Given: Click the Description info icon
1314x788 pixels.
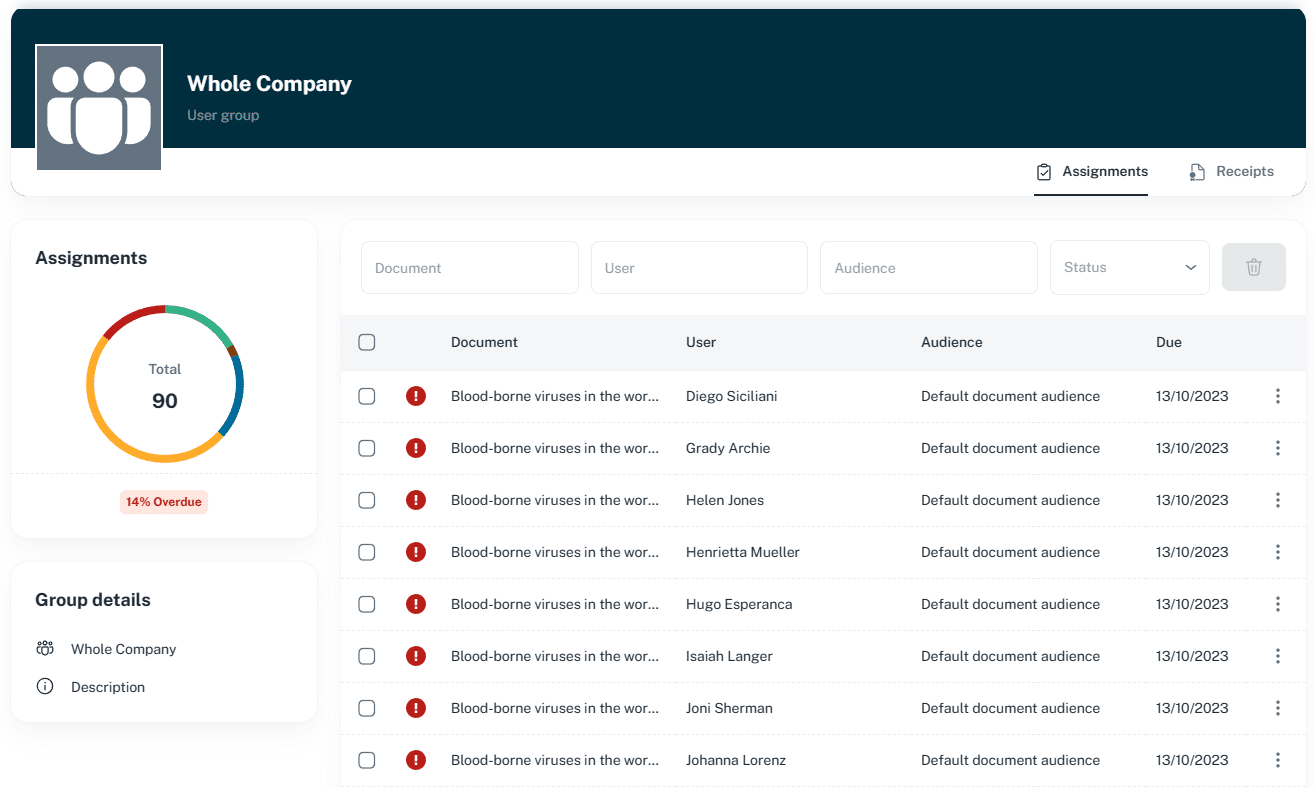Looking at the screenshot, I should (45, 686).
